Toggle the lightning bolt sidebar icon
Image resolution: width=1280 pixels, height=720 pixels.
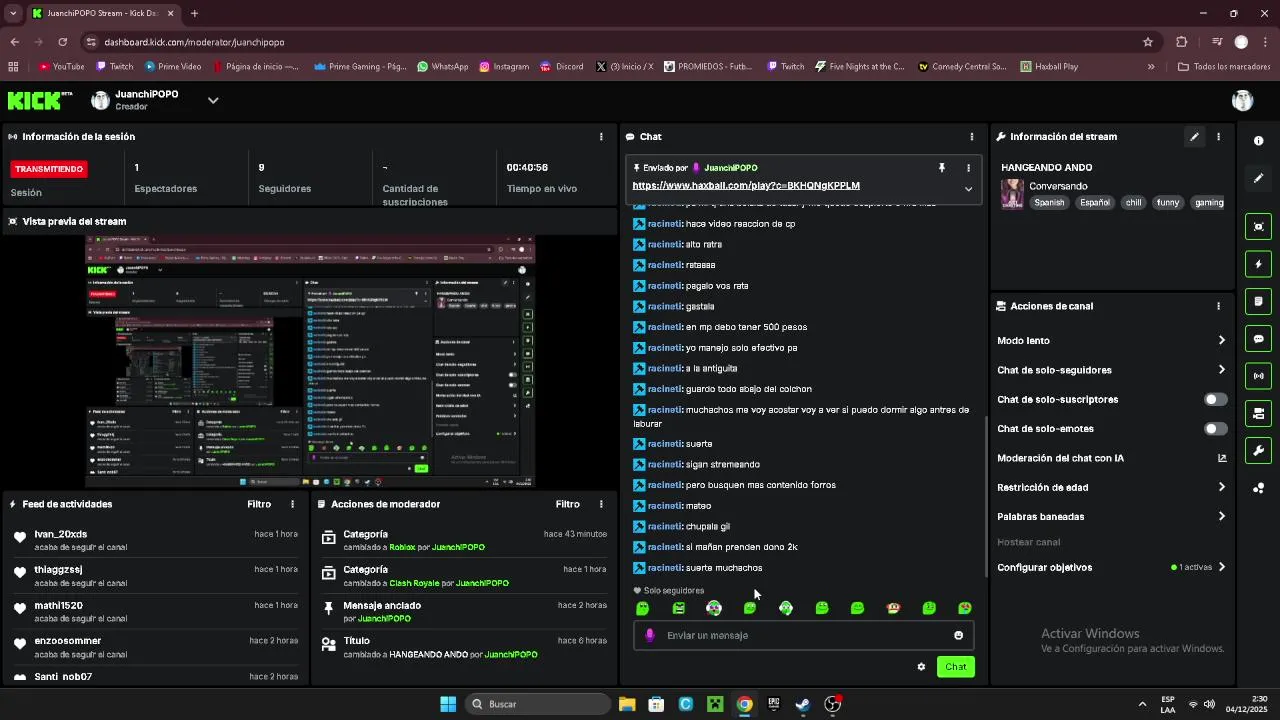pyautogui.click(x=1258, y=264)
